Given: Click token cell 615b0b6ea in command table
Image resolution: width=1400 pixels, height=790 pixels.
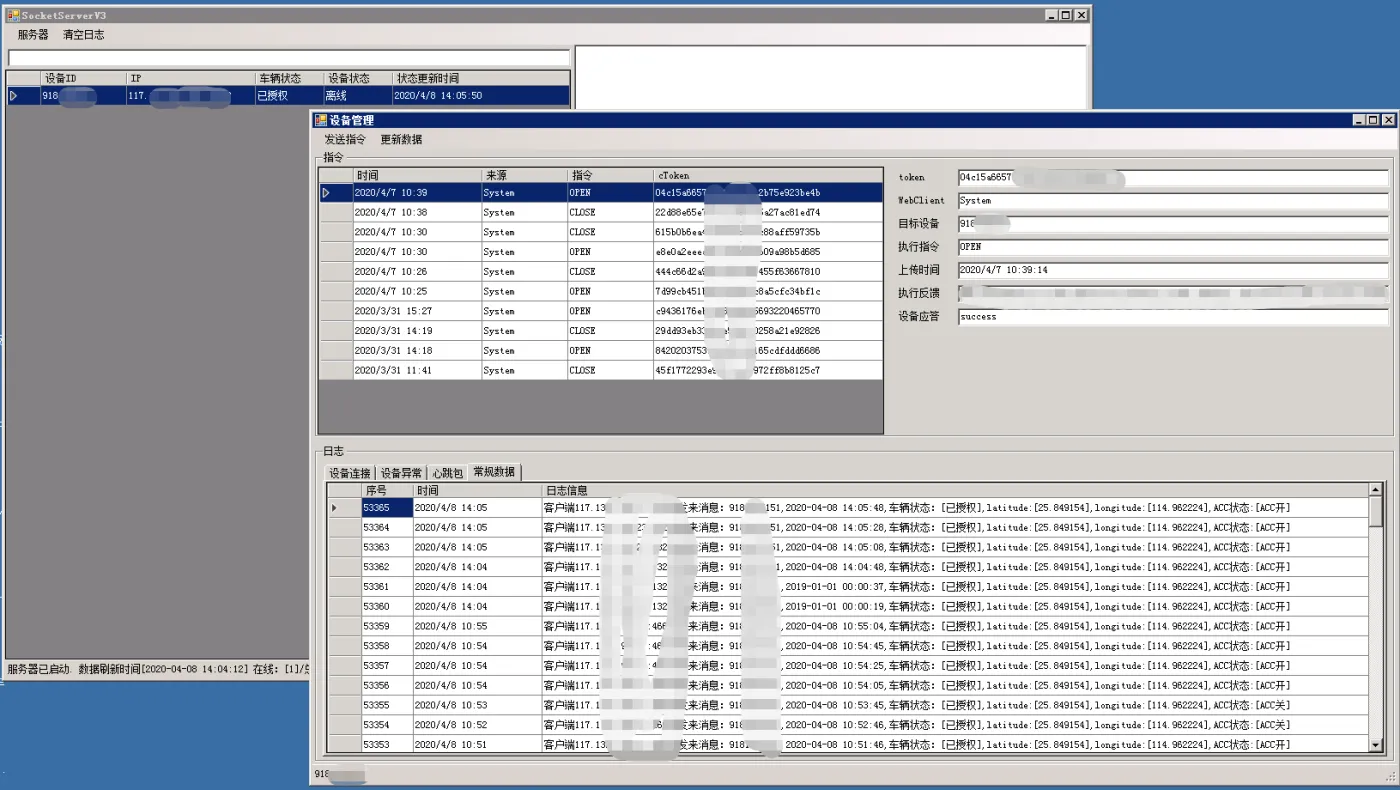Looking at the screenshot, I should (x=768, y=232).
